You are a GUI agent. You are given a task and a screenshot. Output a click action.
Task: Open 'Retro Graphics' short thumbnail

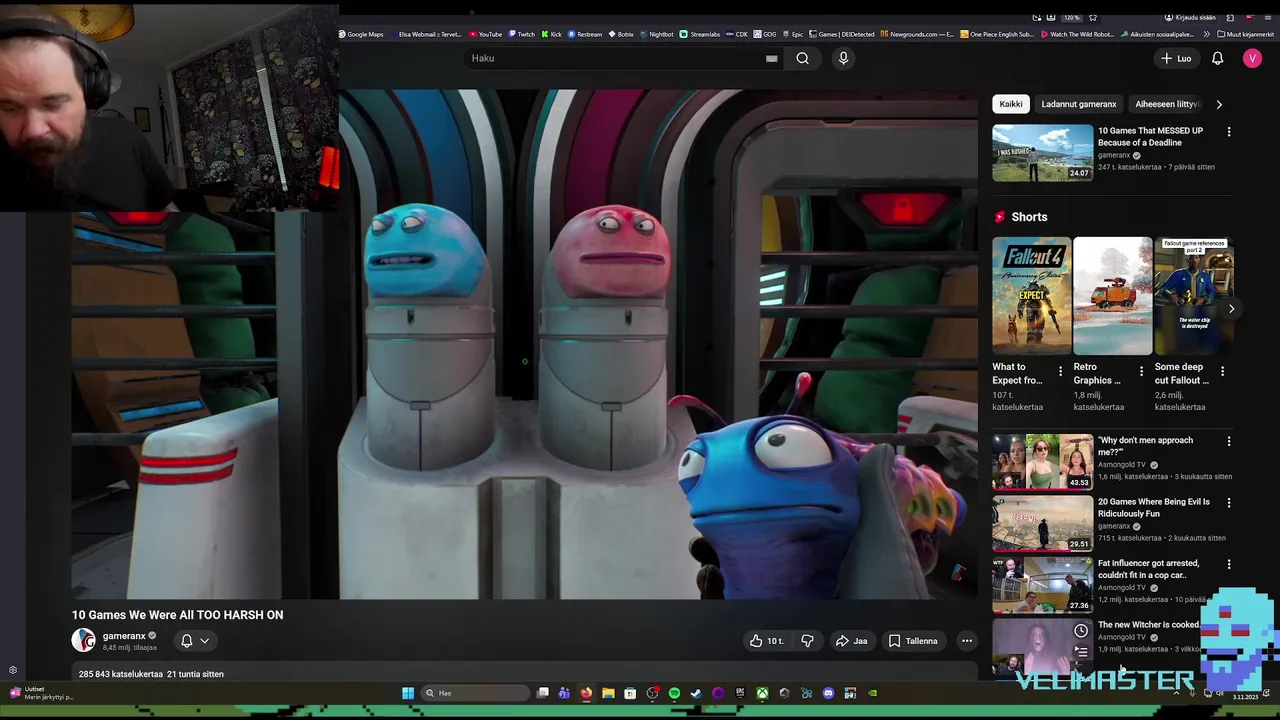1112,296
